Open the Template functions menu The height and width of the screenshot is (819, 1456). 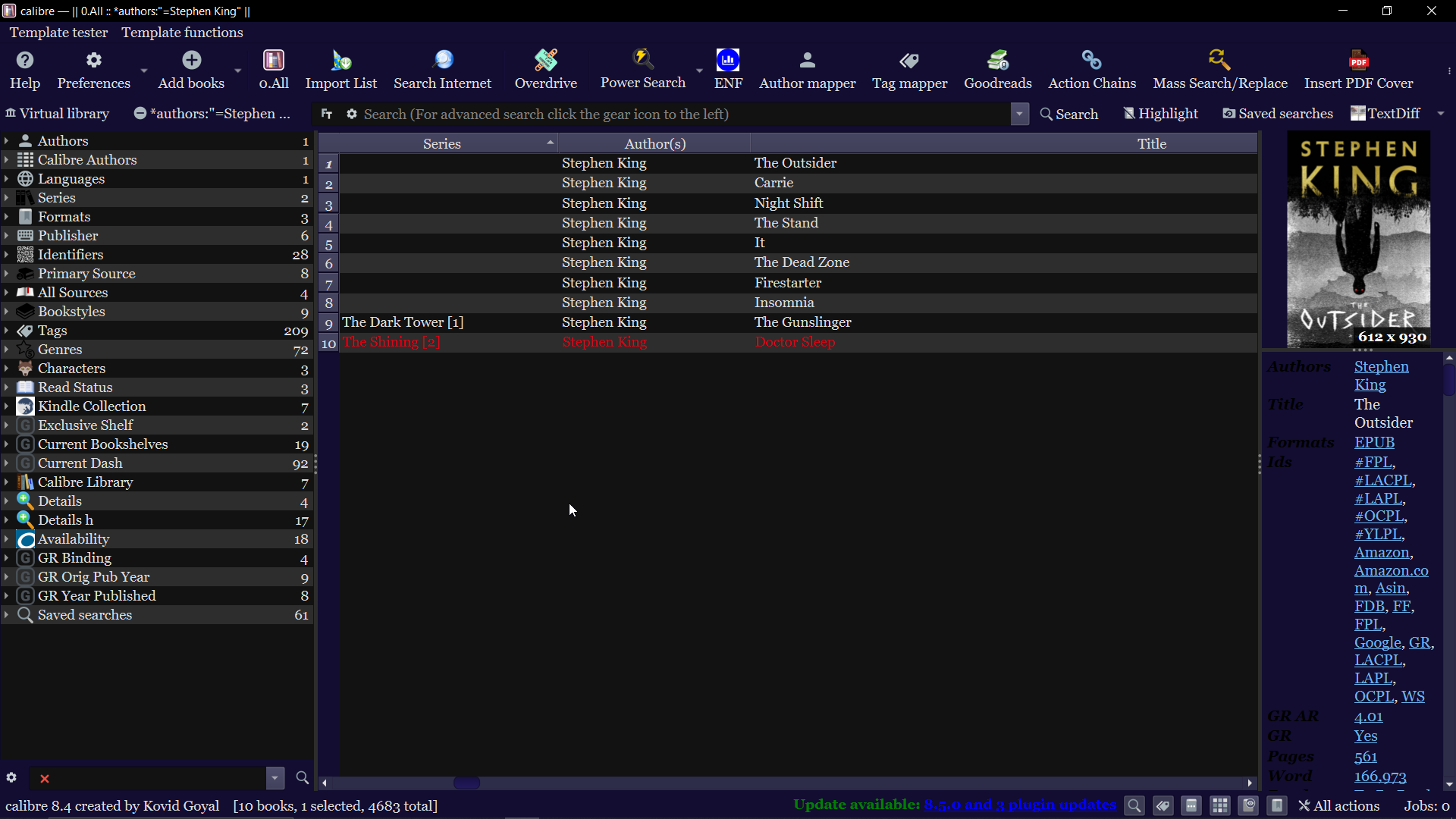[x=182, y=33]
